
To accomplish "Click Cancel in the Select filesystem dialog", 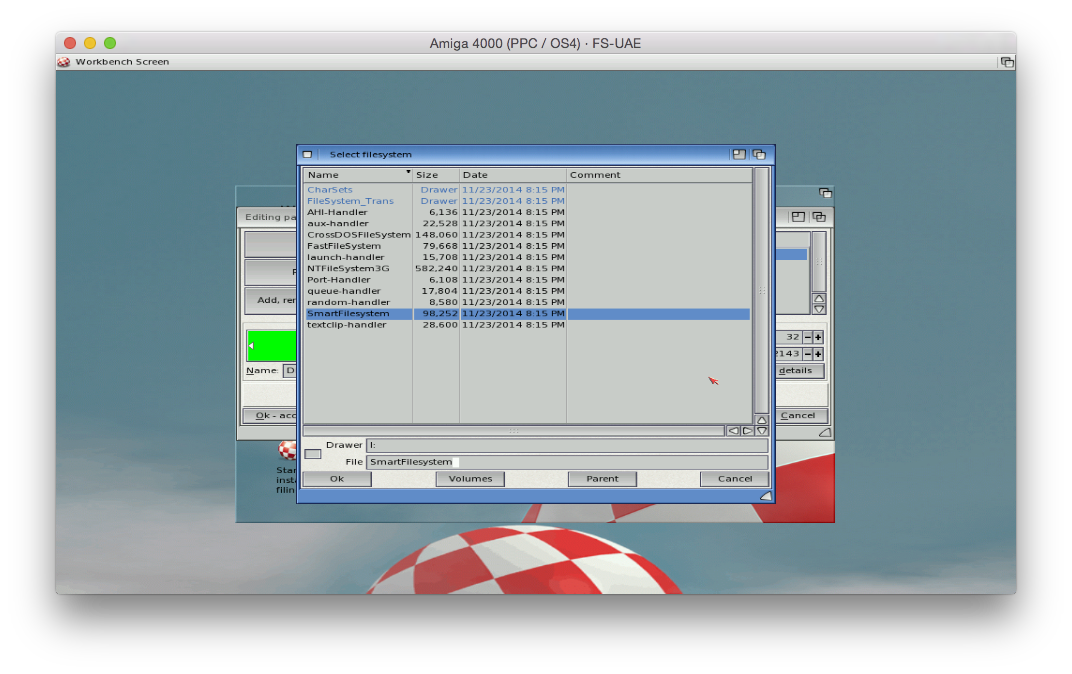I will point(735,479).
